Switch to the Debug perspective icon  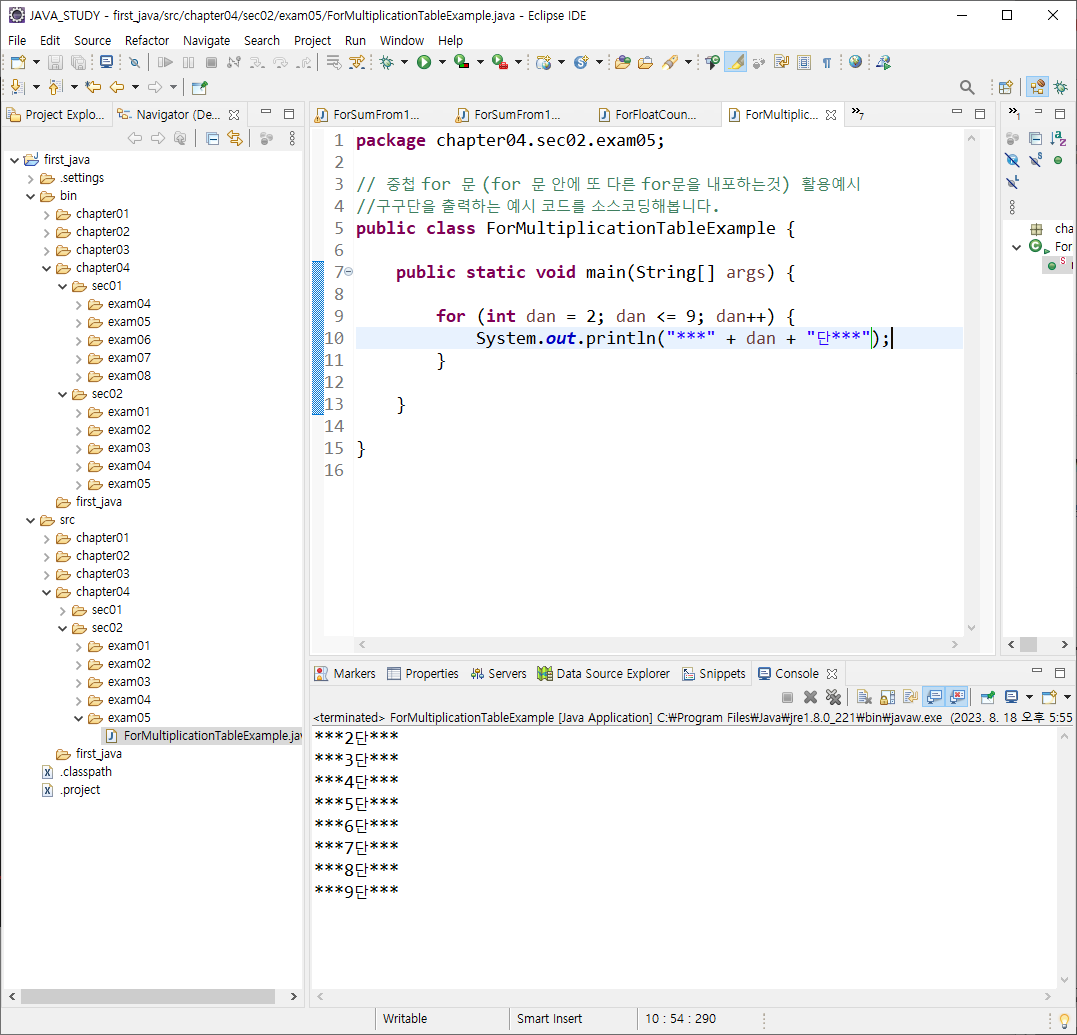point(1061,87)
